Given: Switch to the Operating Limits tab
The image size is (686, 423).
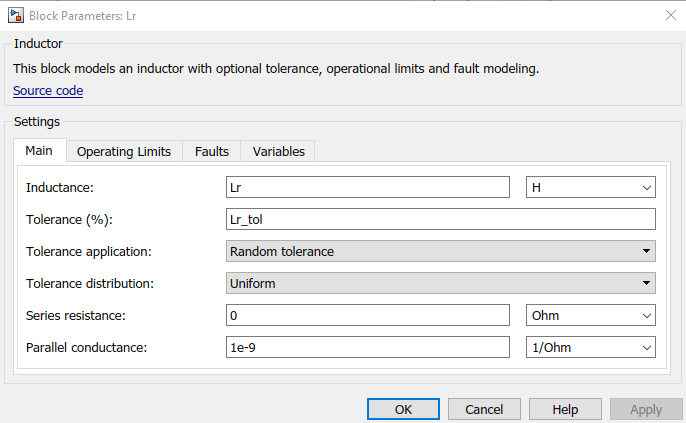Looking at the screenshot, I should [124, 151].
